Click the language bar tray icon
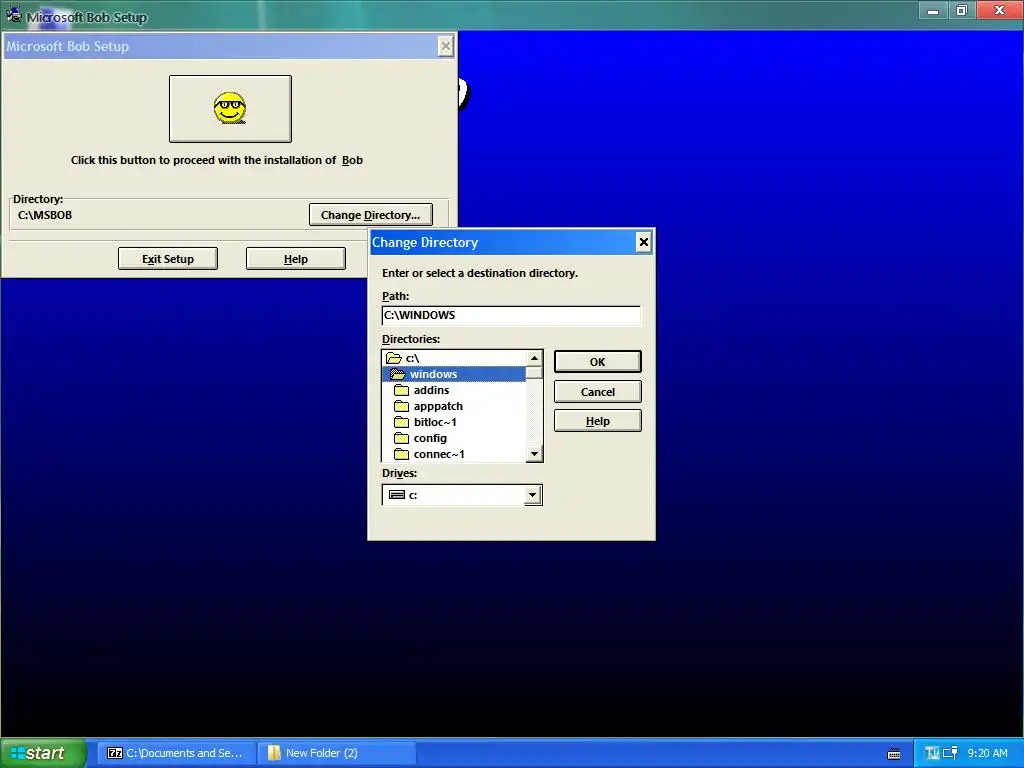Viewport: 1024px width, 768px height. pos(932,753)
